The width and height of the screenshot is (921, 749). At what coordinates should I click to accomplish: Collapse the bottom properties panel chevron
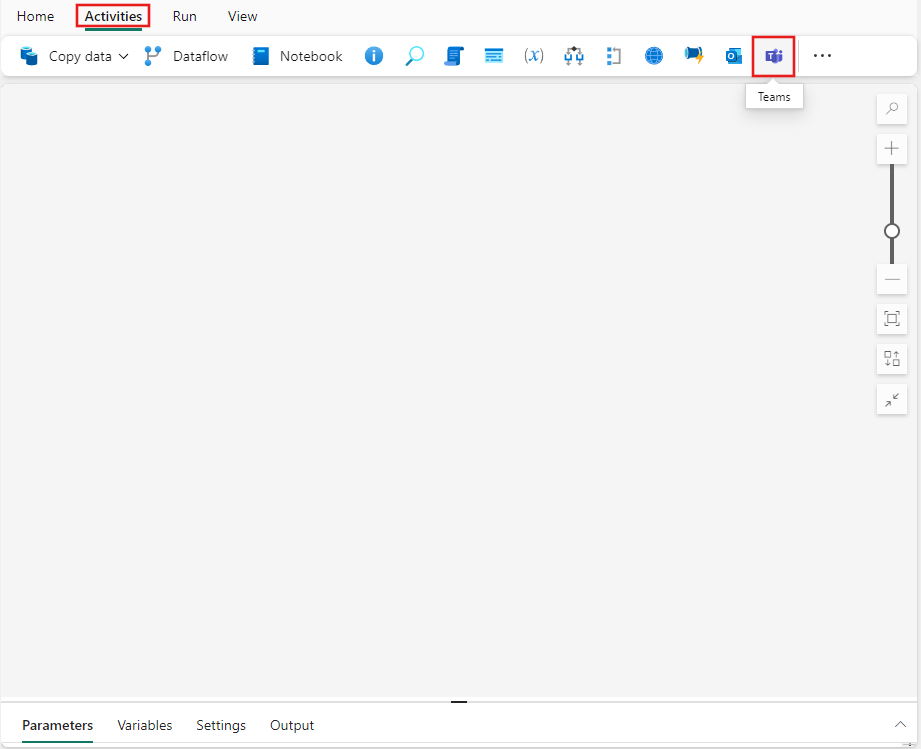pos(900,724)
